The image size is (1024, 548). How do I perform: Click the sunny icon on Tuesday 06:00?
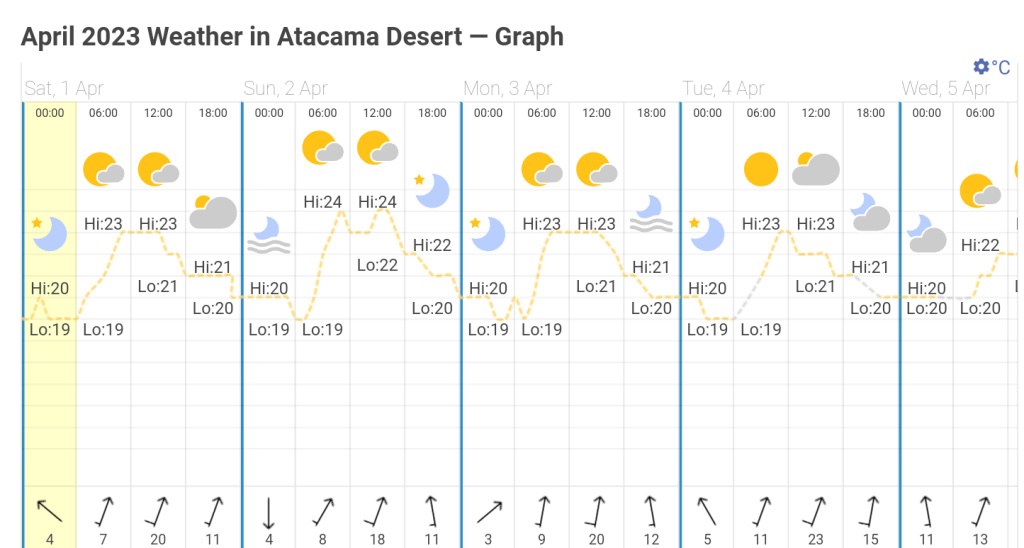pyautogui.click(x=761, y=169)
